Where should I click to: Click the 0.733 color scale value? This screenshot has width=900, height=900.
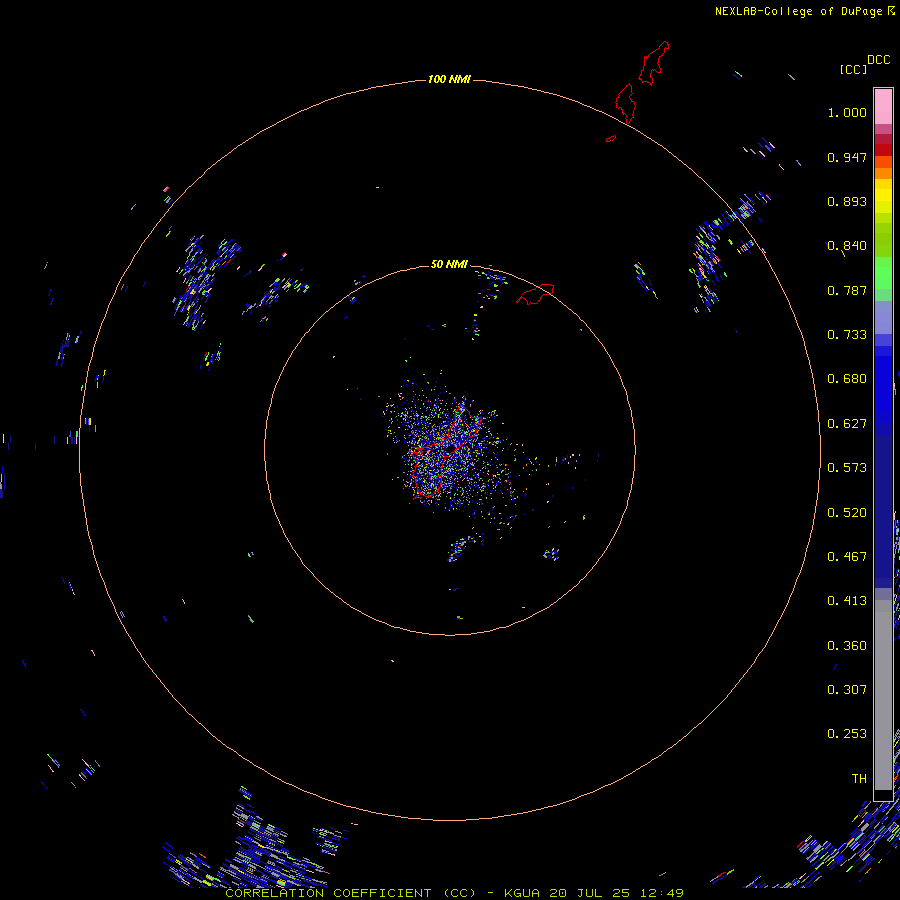point(847,335)
